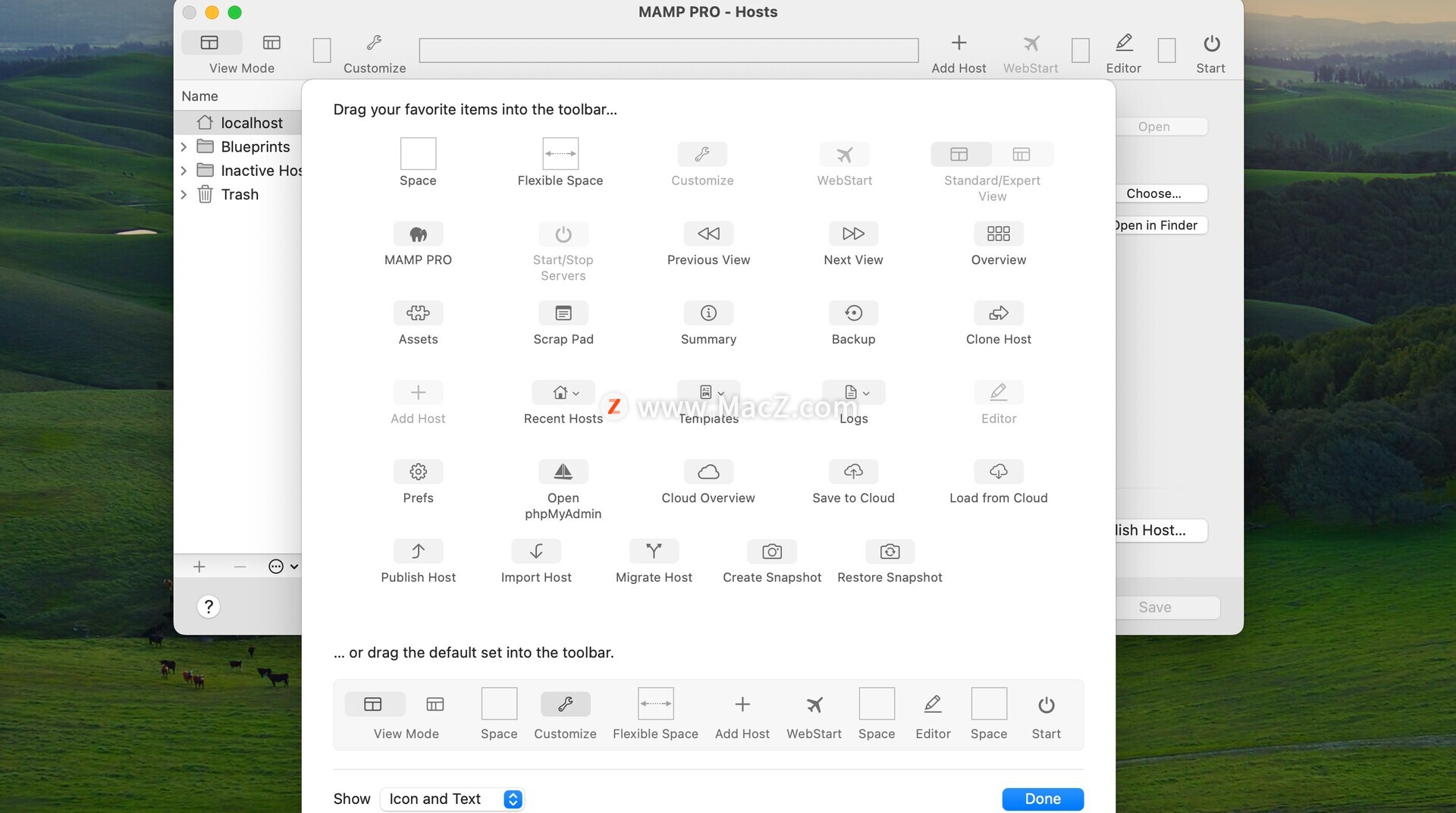Image resolution: width=1456 pixels, height=813 pixels.
Task: Select the Restore Snapshot camera icon
Action: tap(890, 551)
